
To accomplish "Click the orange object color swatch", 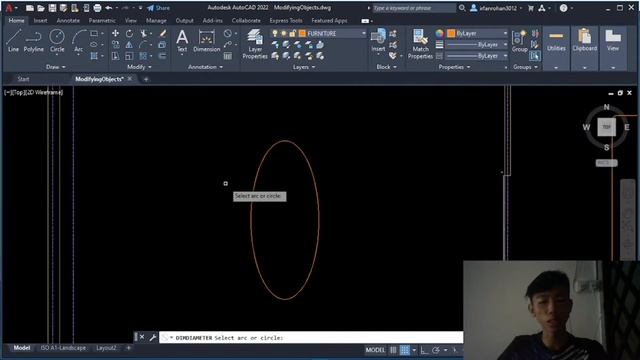I will 451,33.
